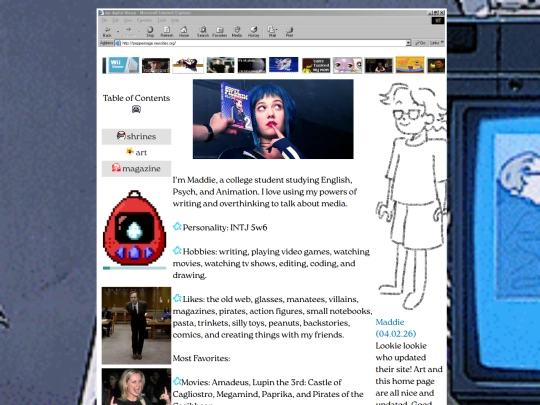Viewport: 540px width, 405px height.
Task: Open the Favorites toolbar folder icon
Action: click(x=219, y=30)
